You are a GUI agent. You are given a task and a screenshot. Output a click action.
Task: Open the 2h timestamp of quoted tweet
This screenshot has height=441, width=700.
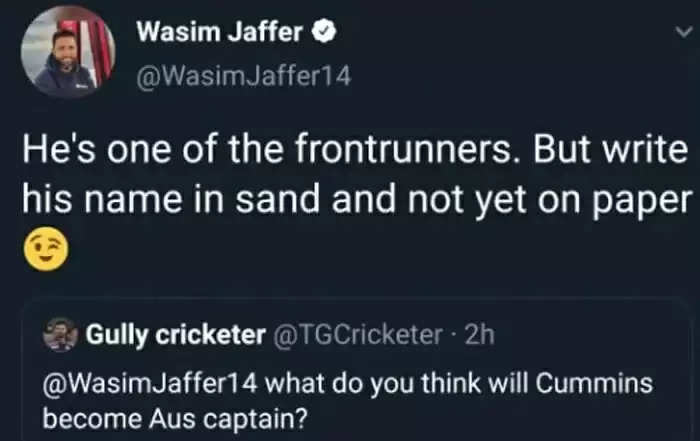pos(479,334)
